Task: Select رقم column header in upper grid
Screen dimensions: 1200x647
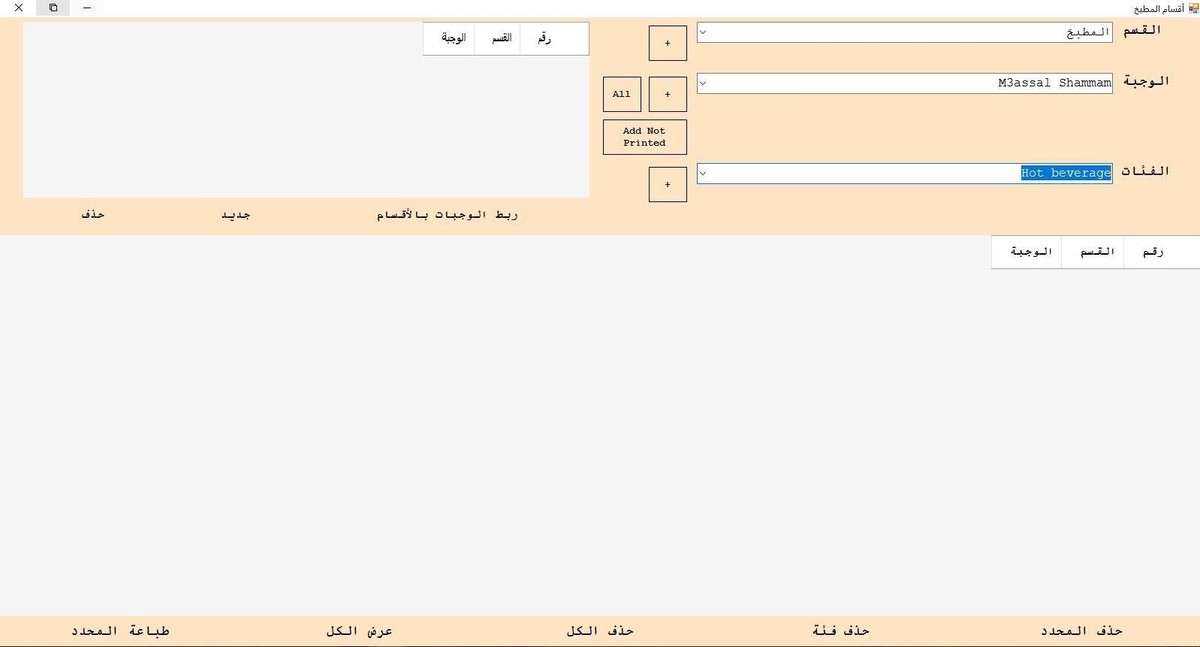Action: 554,39
